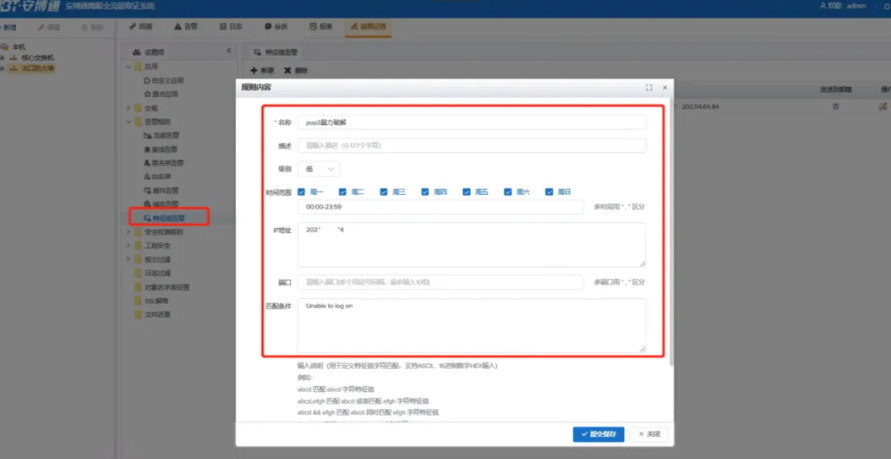Image resolution: width=891 pixels, height=459 pixels.
Task: Uncheck the 周一 checkbox
Action: (x=302, y=192)
